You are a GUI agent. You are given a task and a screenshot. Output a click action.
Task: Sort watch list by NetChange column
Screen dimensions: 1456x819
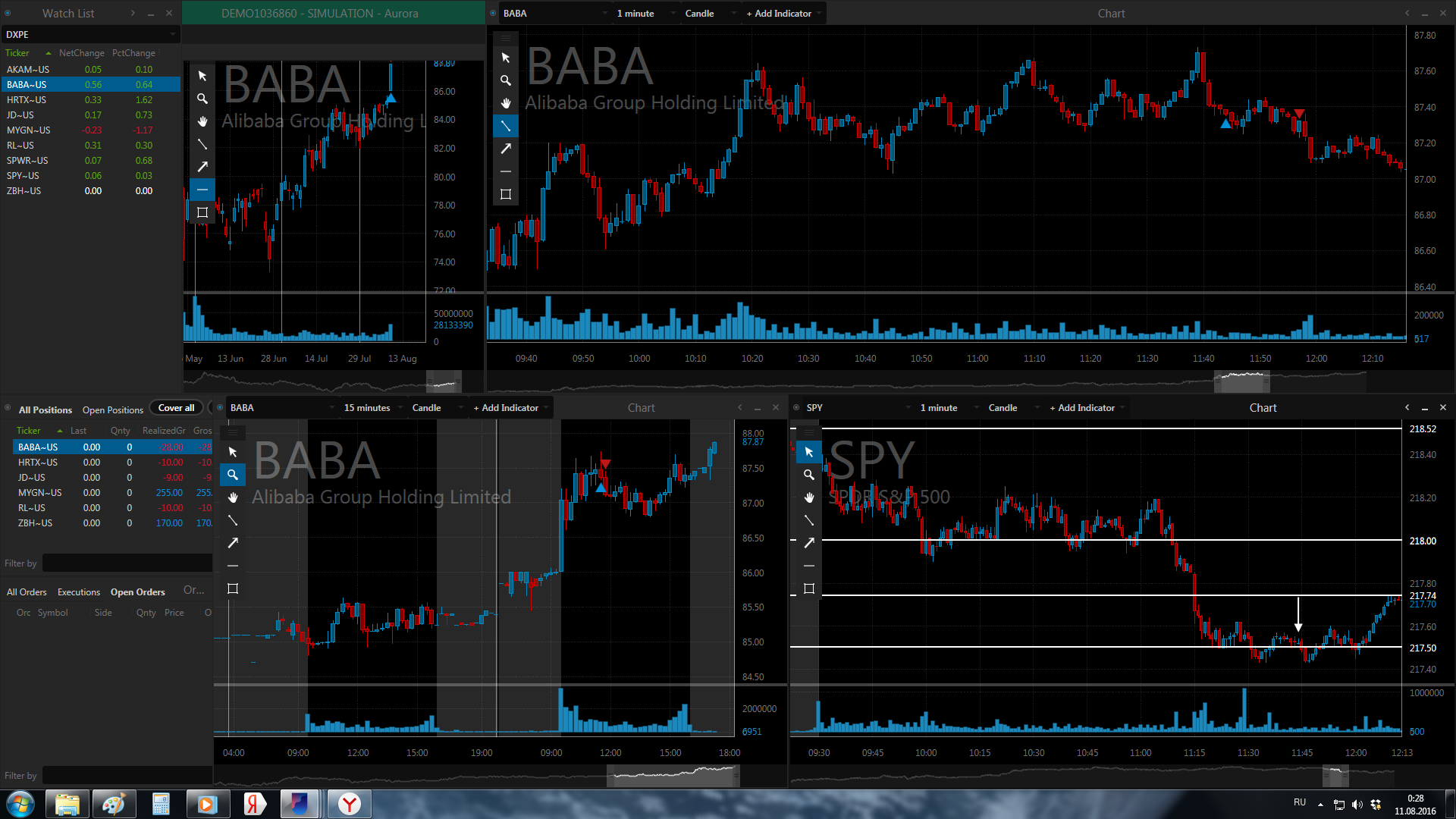point(82,53)
